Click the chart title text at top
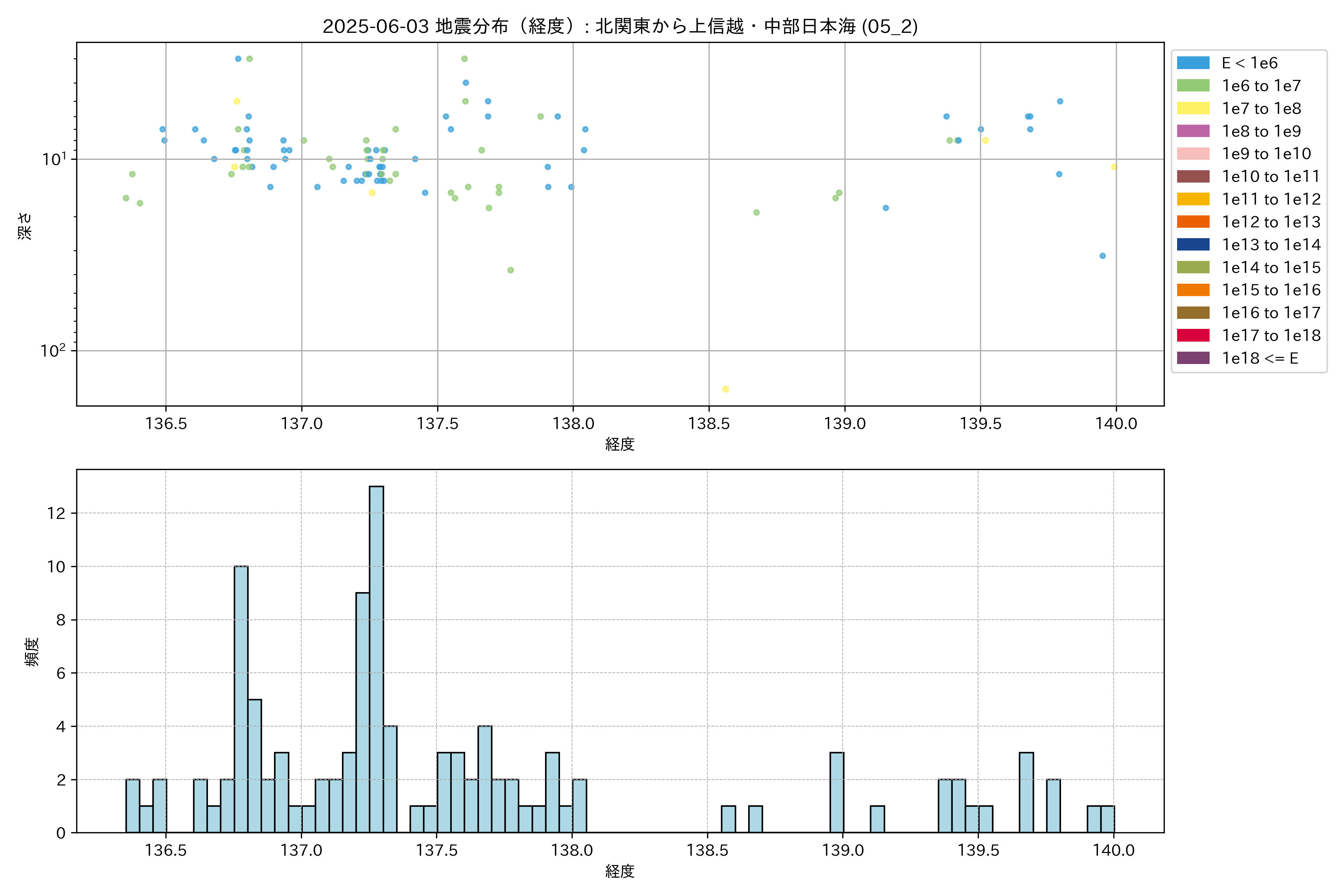 620,26
